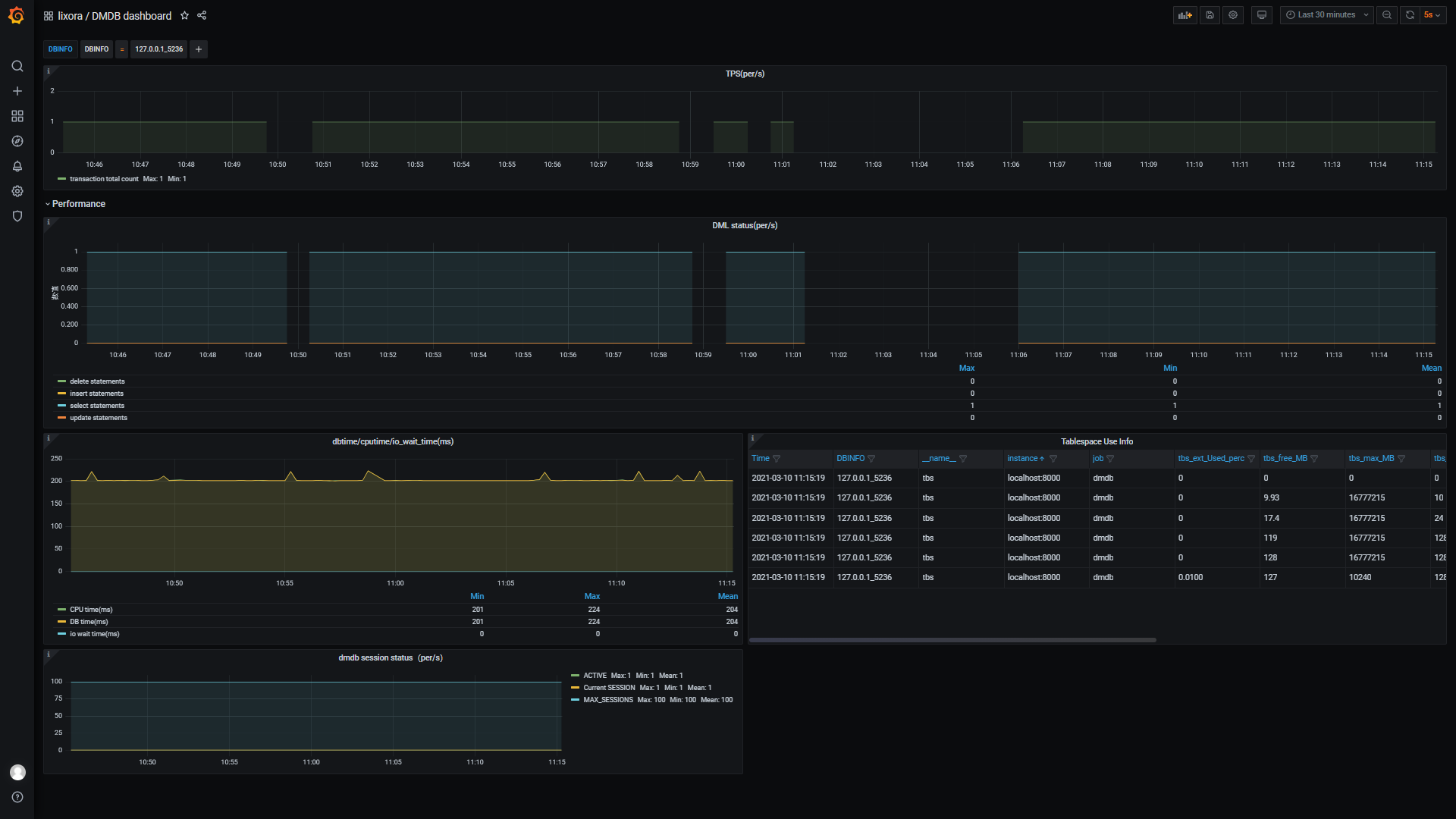1456x819 pixels.
Task: Click the instance column header in the tablespace table
Action: point(1022,459)
